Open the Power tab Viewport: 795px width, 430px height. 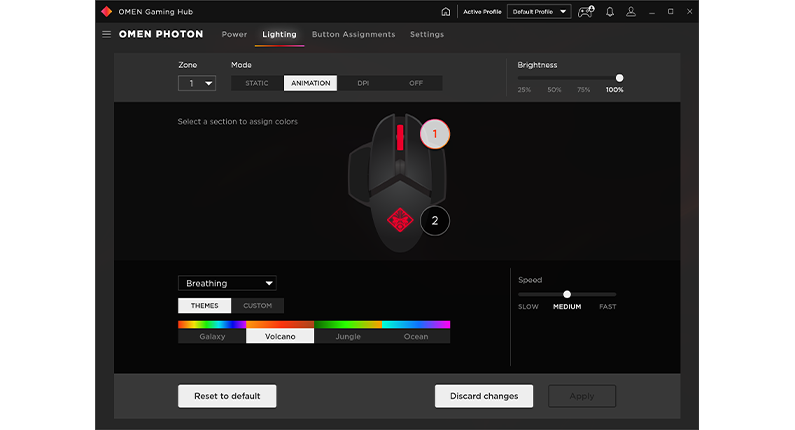(x=234, y=34)
